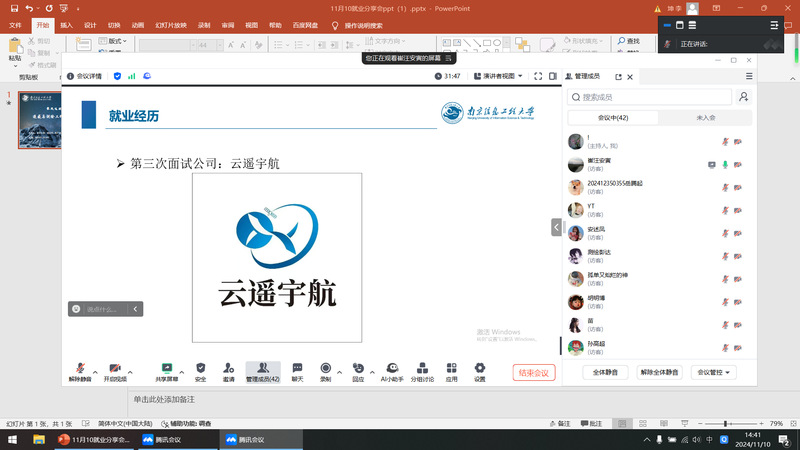Toggle camera for member 苗

[738, 325]
